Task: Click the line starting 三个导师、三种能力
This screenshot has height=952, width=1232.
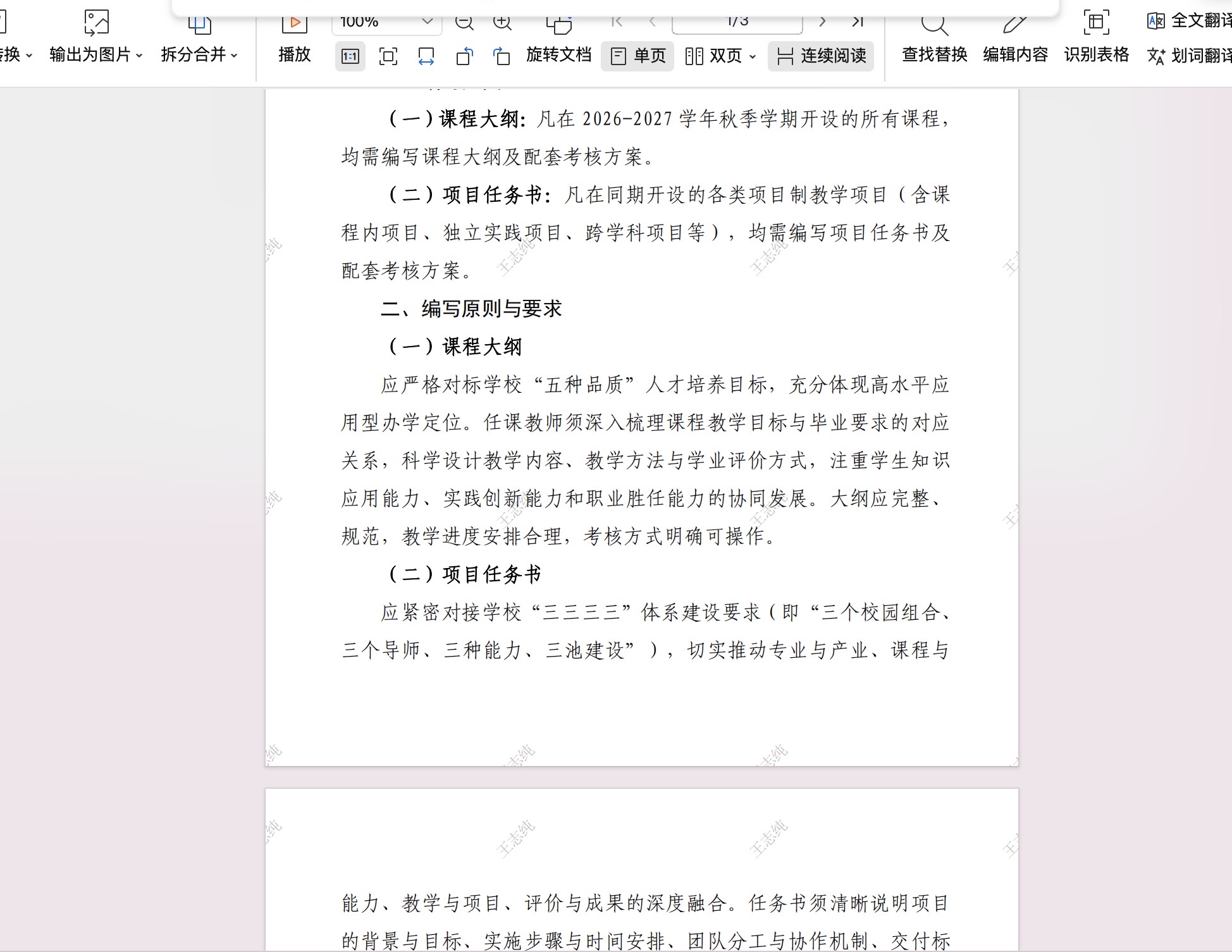Action: coord(646,650)
